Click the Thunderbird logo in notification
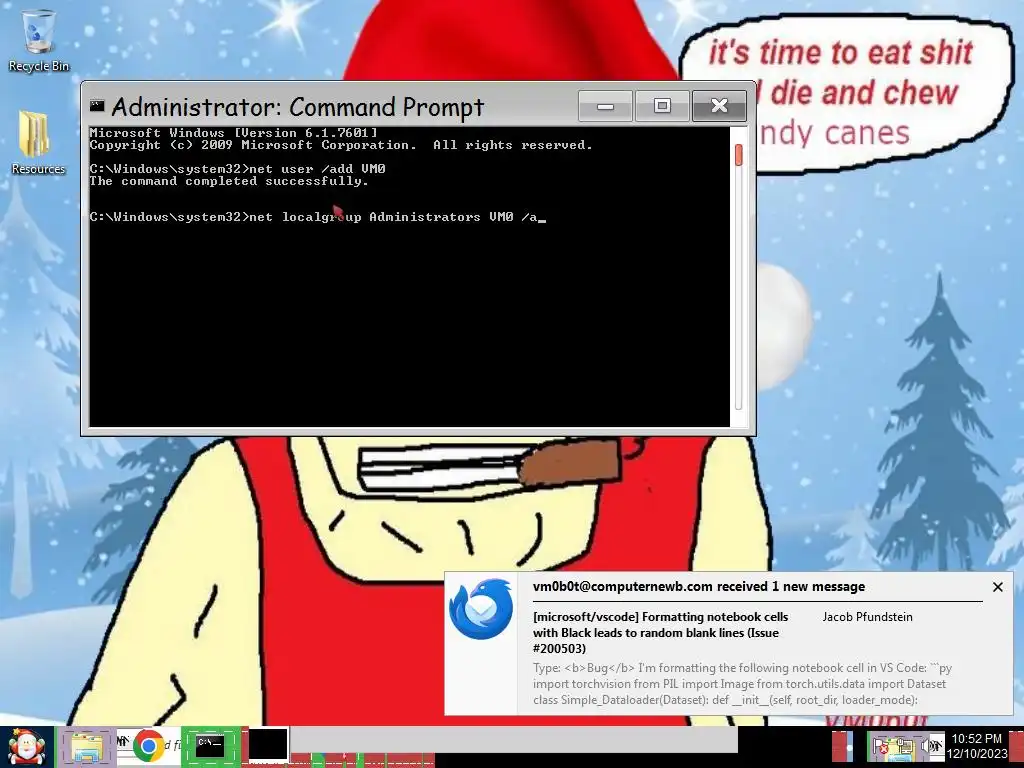The width and height of the screenshot is (1024, 768). [x=481, y=609]
